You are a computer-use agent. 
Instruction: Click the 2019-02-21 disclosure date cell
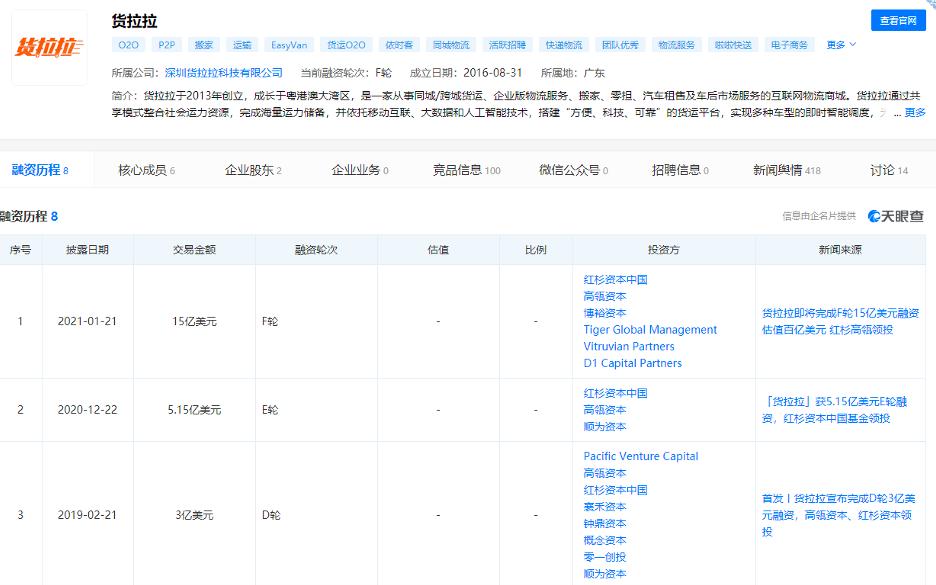tap(87, 515)
